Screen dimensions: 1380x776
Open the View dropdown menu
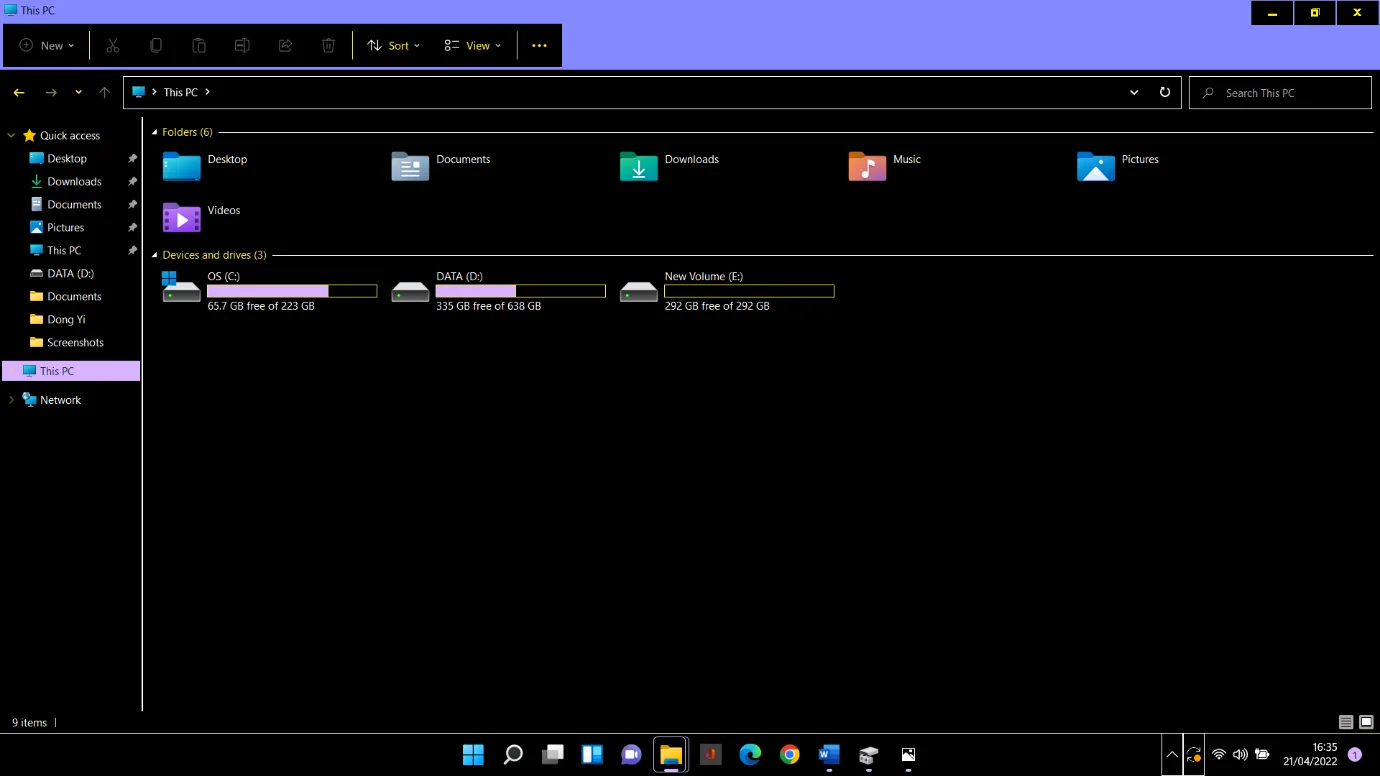(x=472, y=46)
